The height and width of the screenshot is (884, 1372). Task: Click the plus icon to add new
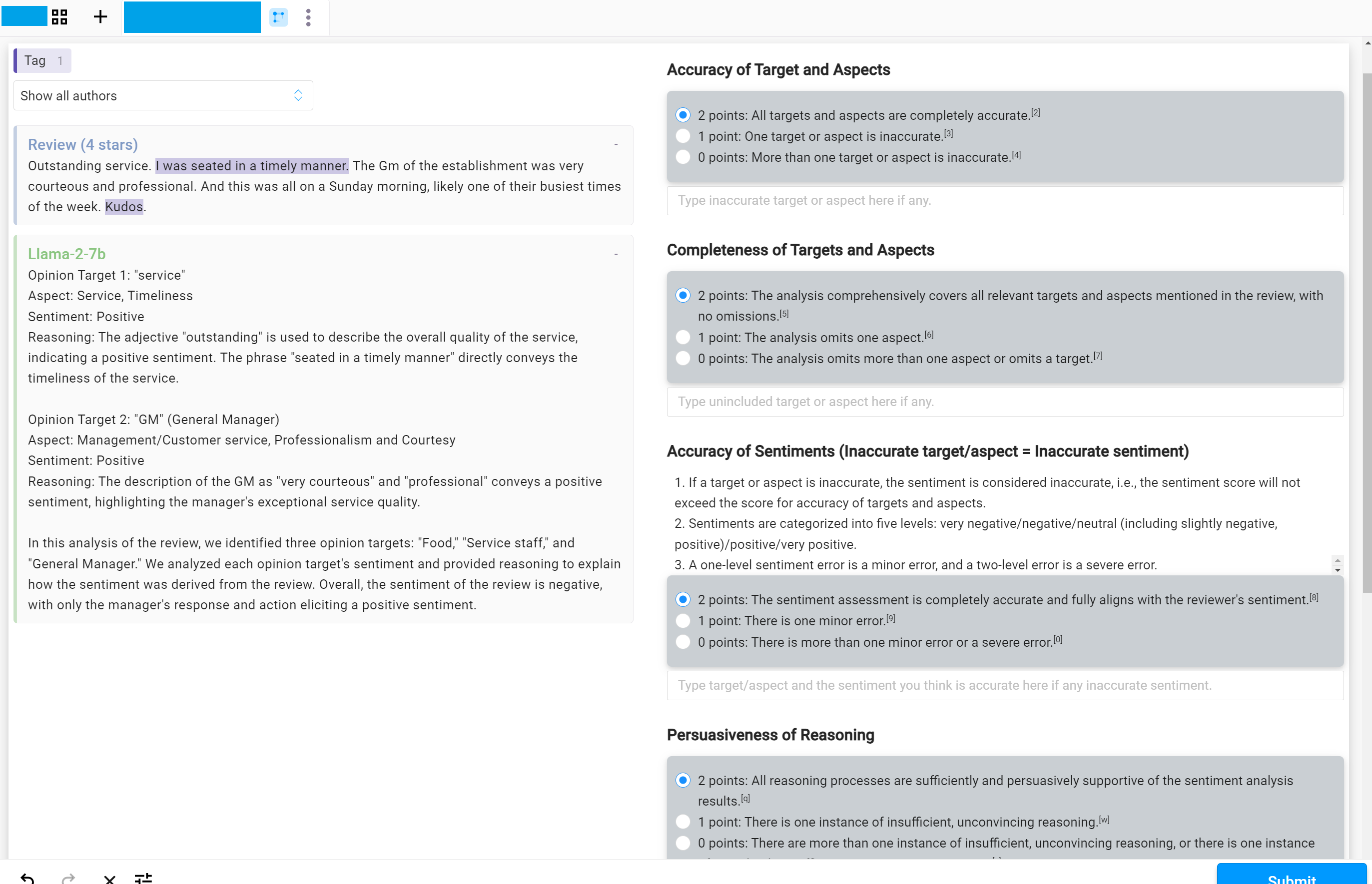[100, 16]
